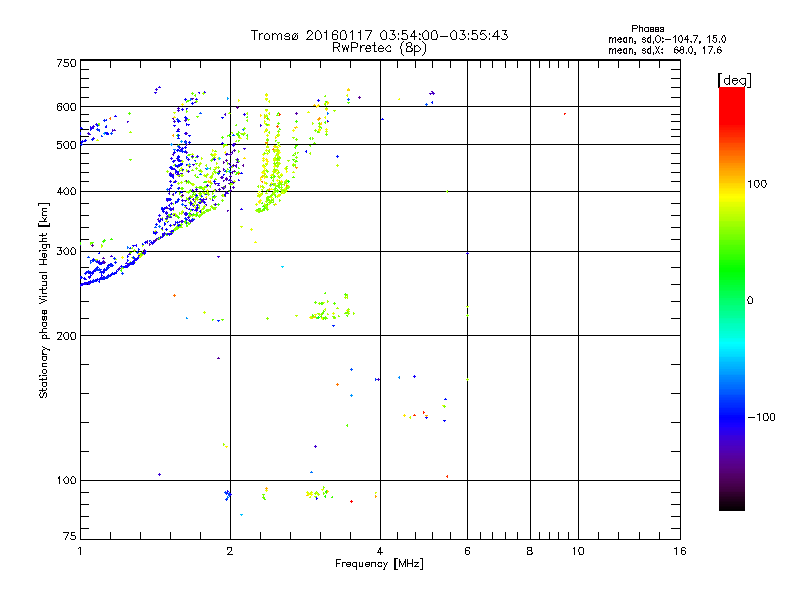
Task: Click the '200' height tick label
Action: 66,336
